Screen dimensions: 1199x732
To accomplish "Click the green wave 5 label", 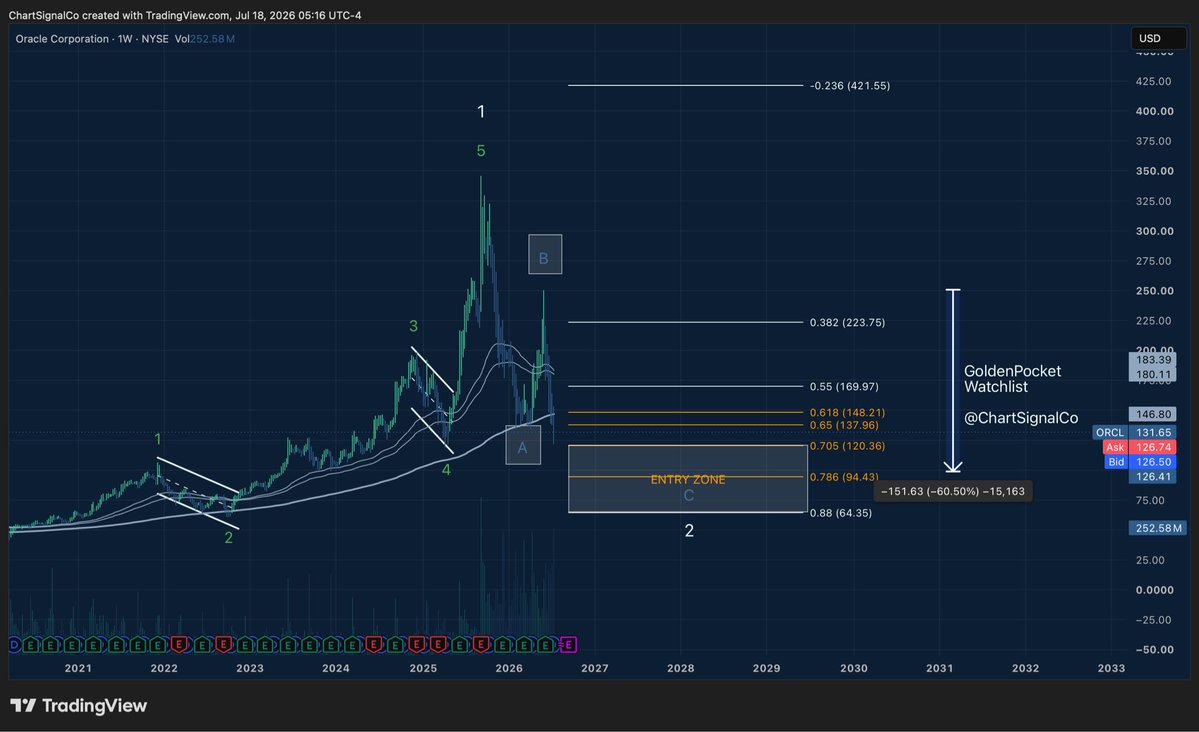I will [x=481, y=151].
